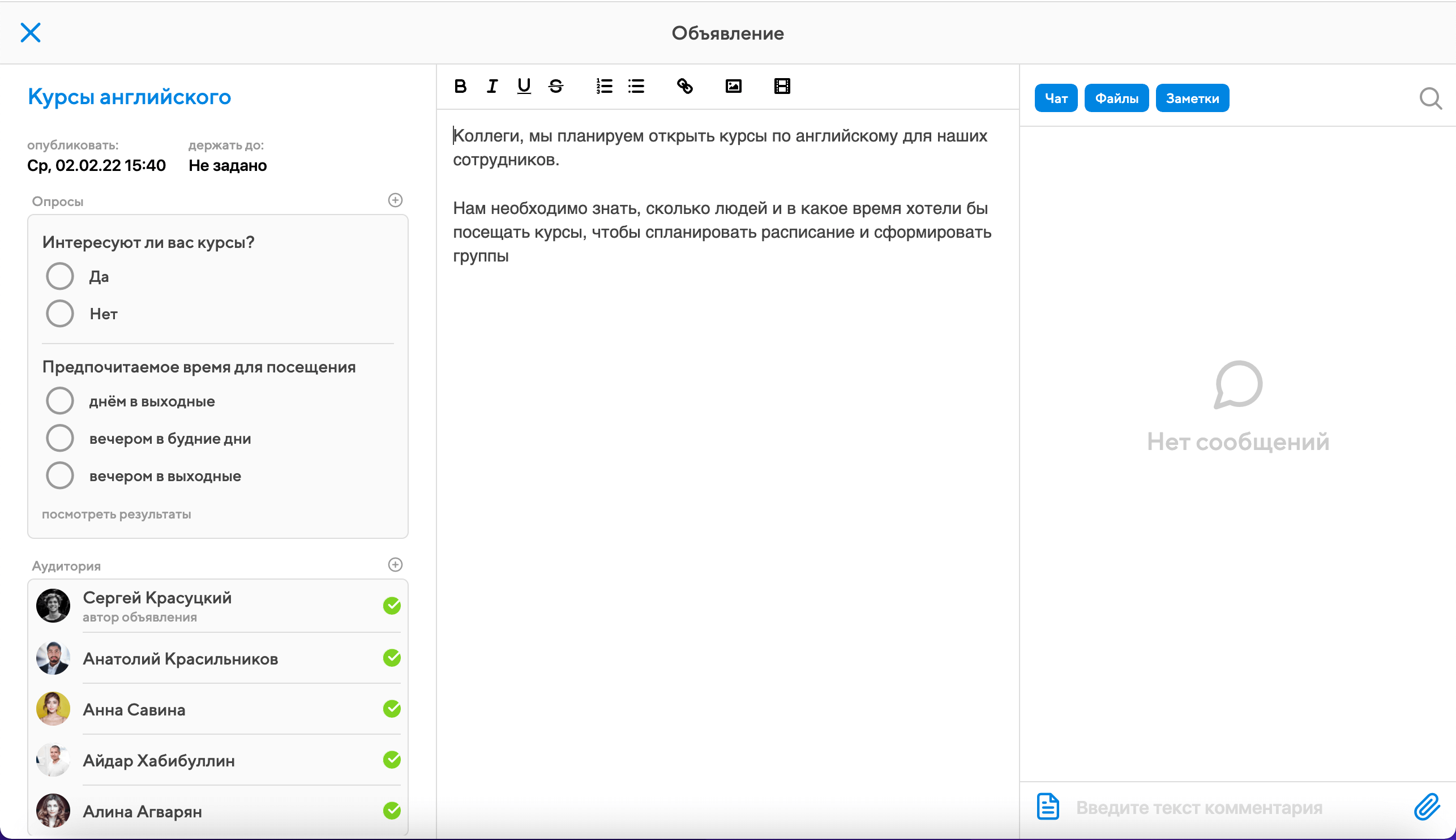Insert a video clip
Image resolution: width=1456 pixels, height=840 pixels.
[782, 87]
